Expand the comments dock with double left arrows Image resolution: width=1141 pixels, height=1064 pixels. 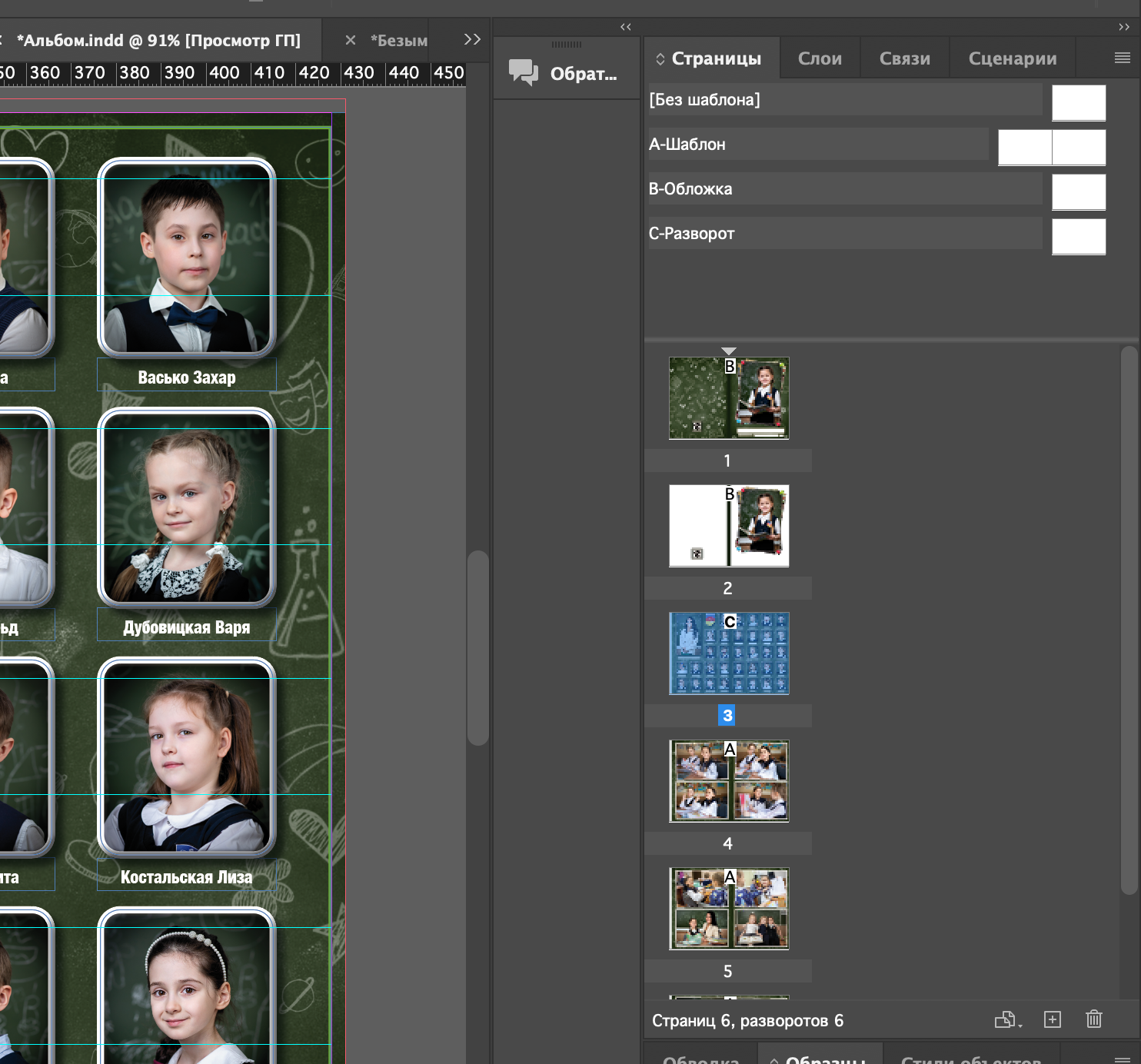[626, 27]
